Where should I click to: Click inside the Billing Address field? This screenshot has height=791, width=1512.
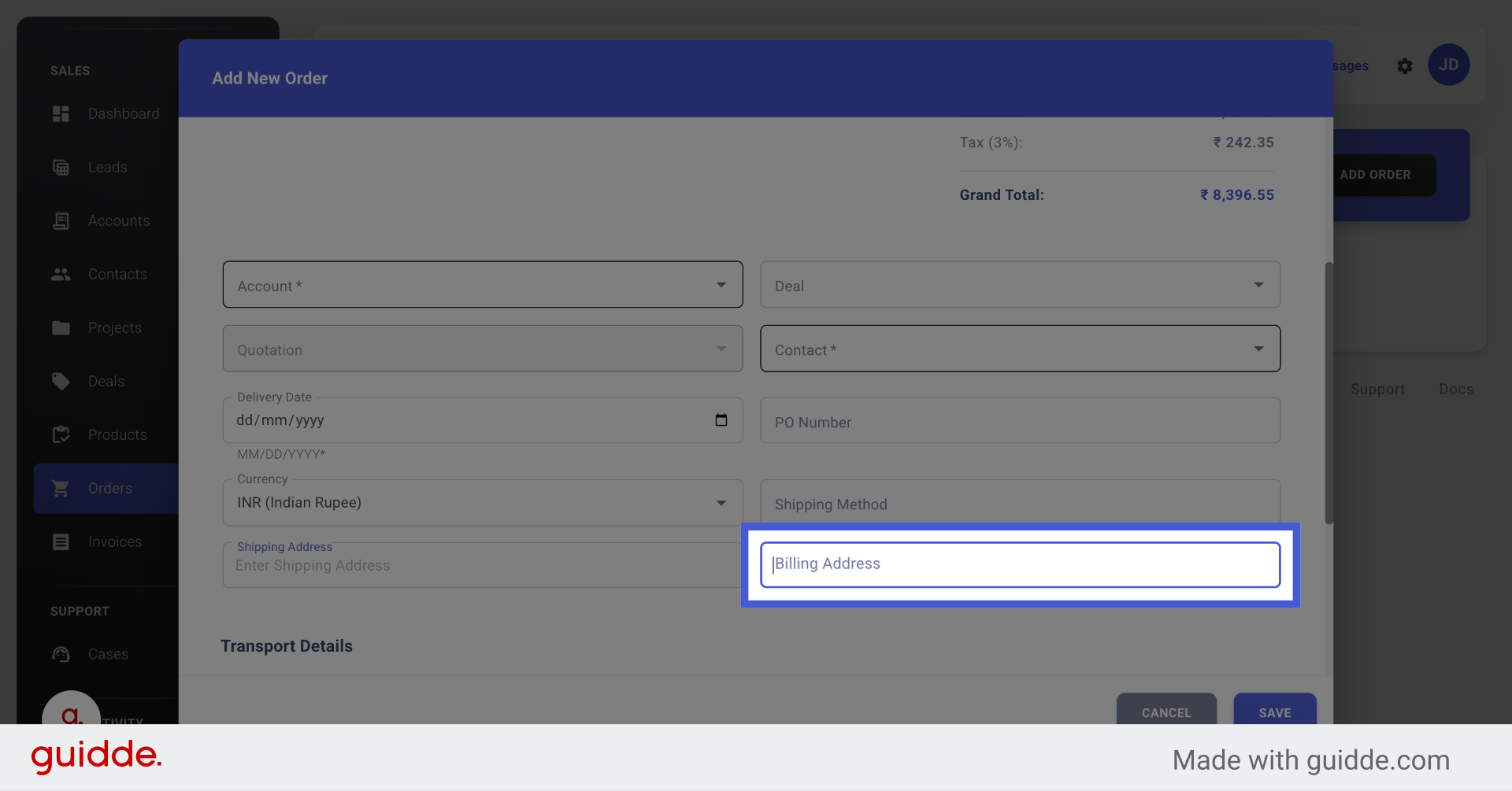click(x=1020, y=564)
